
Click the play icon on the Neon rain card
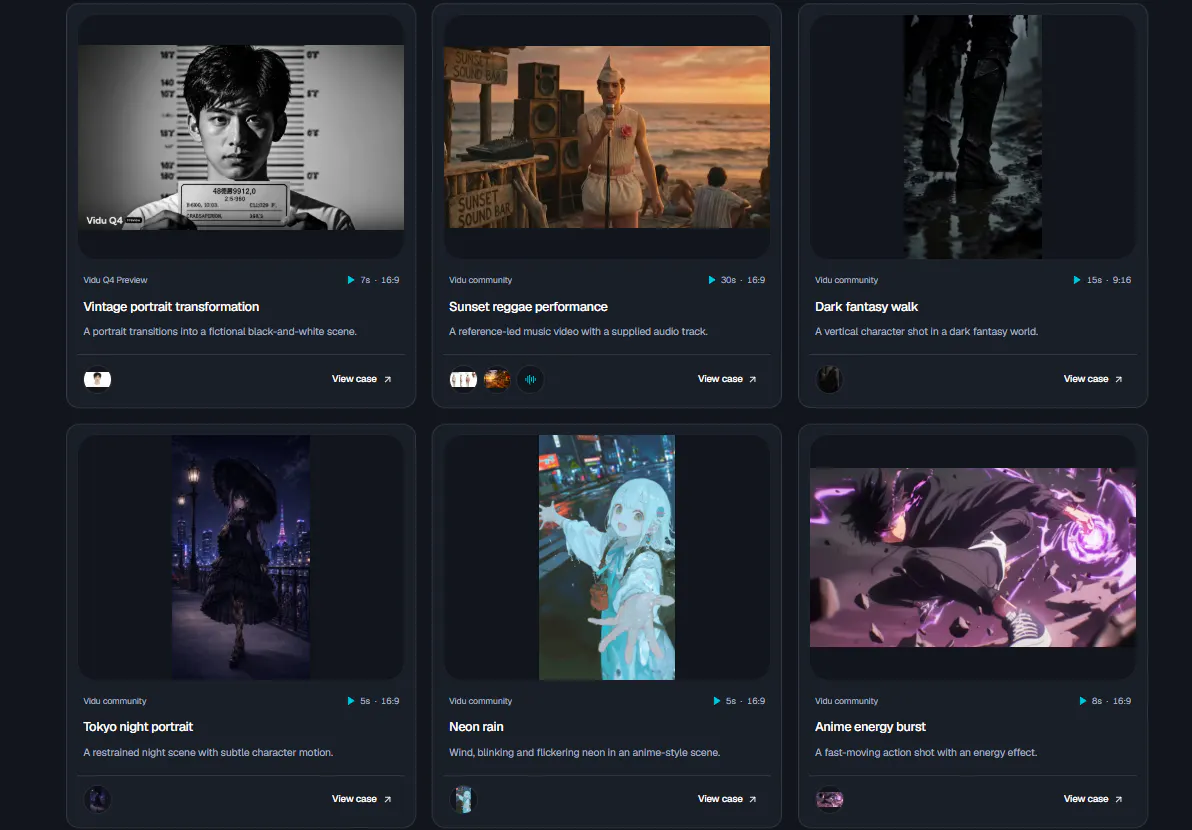point(716,701)
